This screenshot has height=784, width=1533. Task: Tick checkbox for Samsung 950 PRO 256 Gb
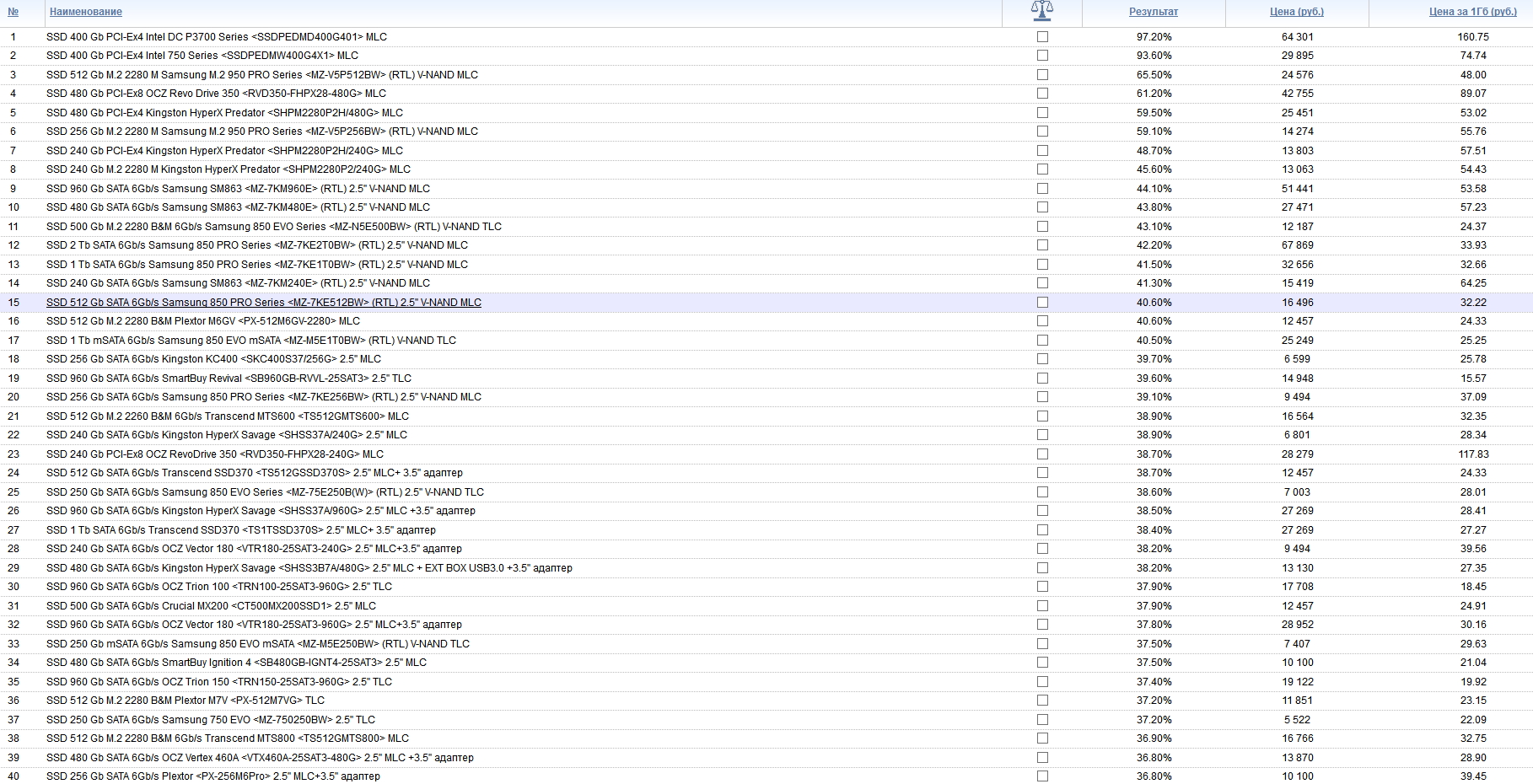(1042, 132)
